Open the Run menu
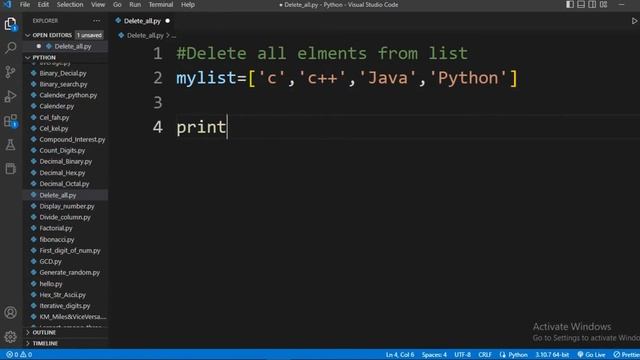Image resolution: width=640 pixels, height=360 pixels. coord(135,4)
